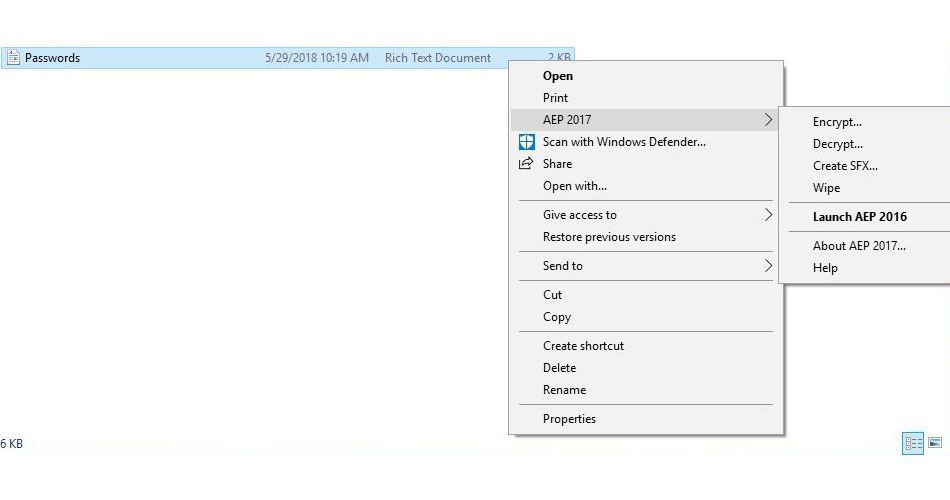The height and width of the screenshot is (500, 950).
Task: Click the 6 KB status bar text
Action: point(12,444)
